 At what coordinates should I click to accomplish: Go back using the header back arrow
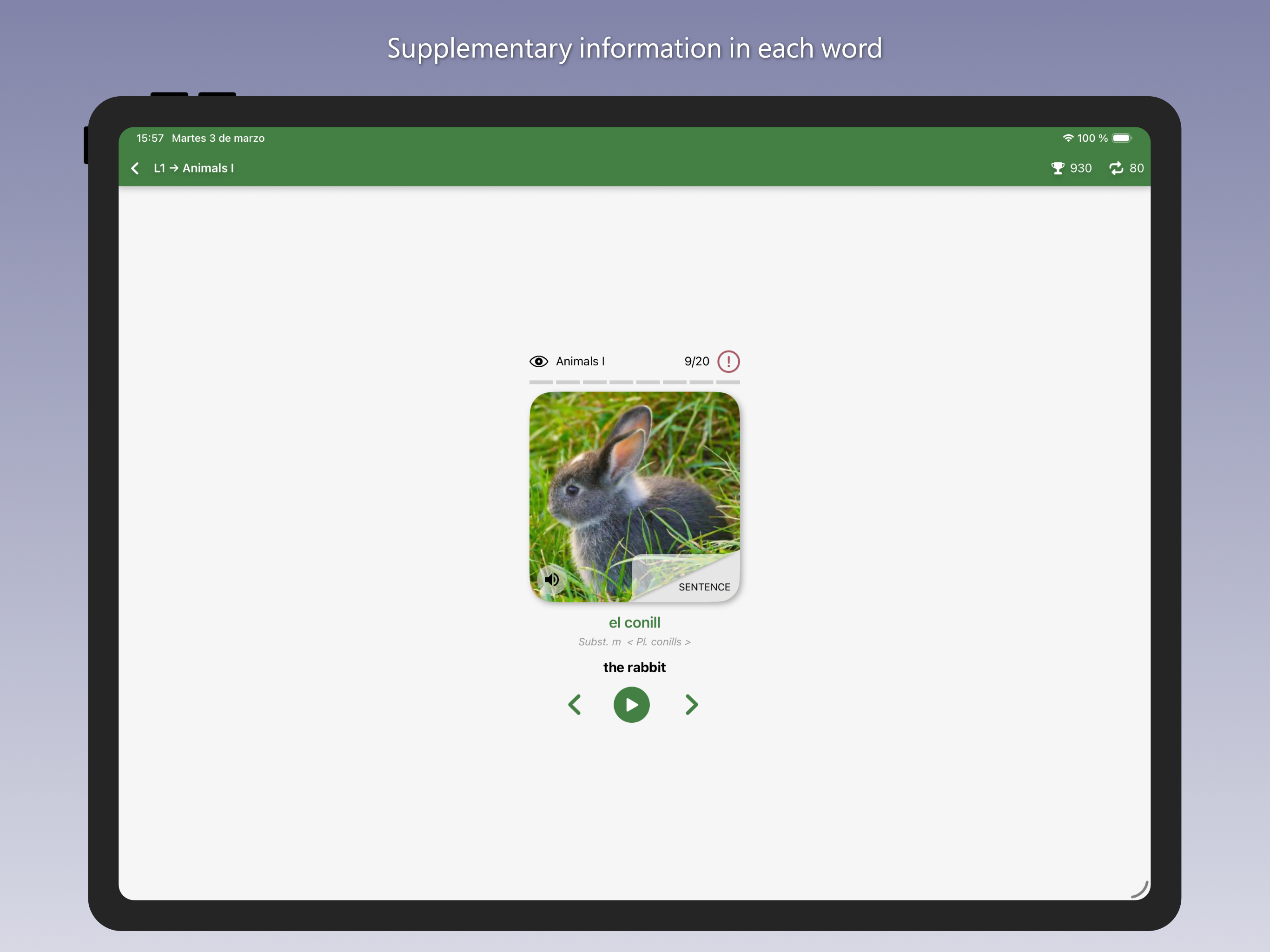(135, 168)
